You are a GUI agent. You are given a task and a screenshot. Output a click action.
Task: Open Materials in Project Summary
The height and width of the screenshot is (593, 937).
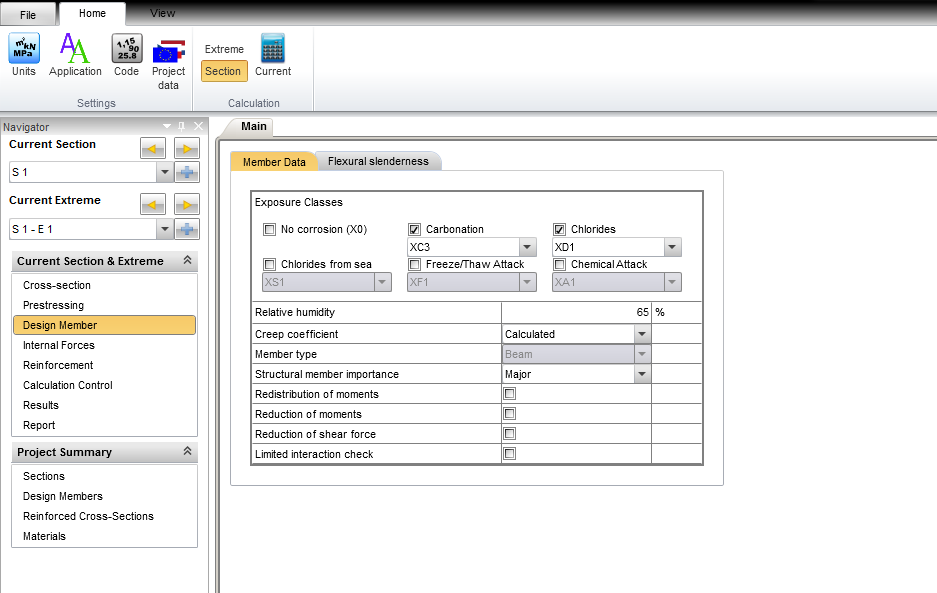pos(44,536)
